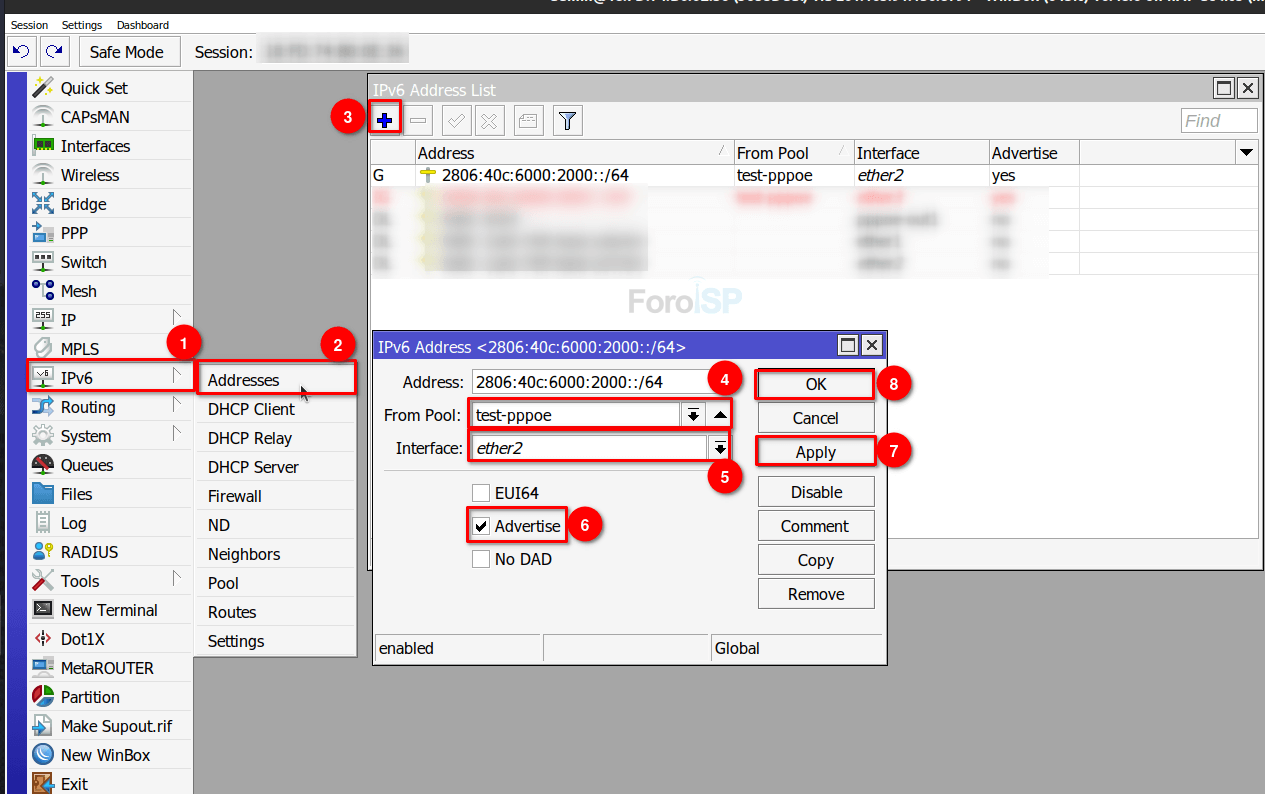Open the From Pool dropdown
The width and height of the screenshot is (1265, 794).
pyautogui.click(x=692, y=415)
